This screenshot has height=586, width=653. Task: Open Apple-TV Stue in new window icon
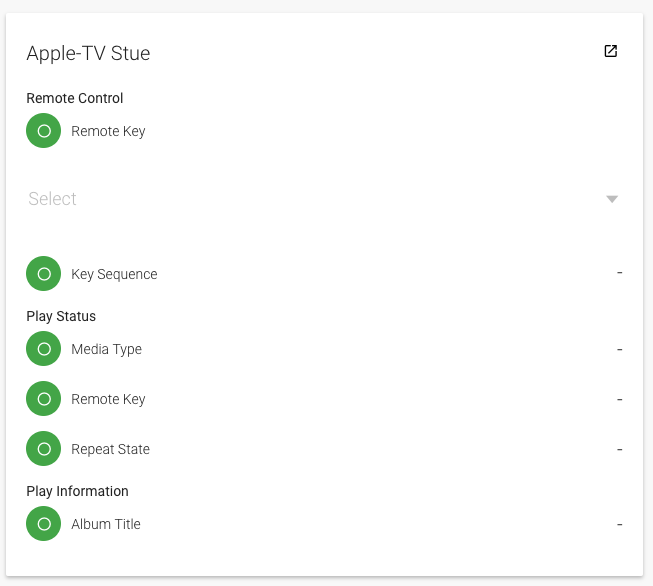pos(610,52)
